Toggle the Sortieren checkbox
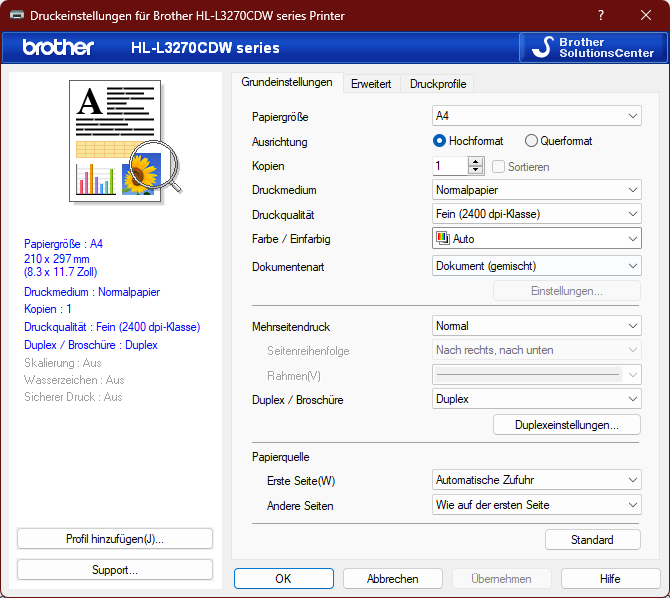The height and width of the screenshot is (598, 670). (498, 166)
